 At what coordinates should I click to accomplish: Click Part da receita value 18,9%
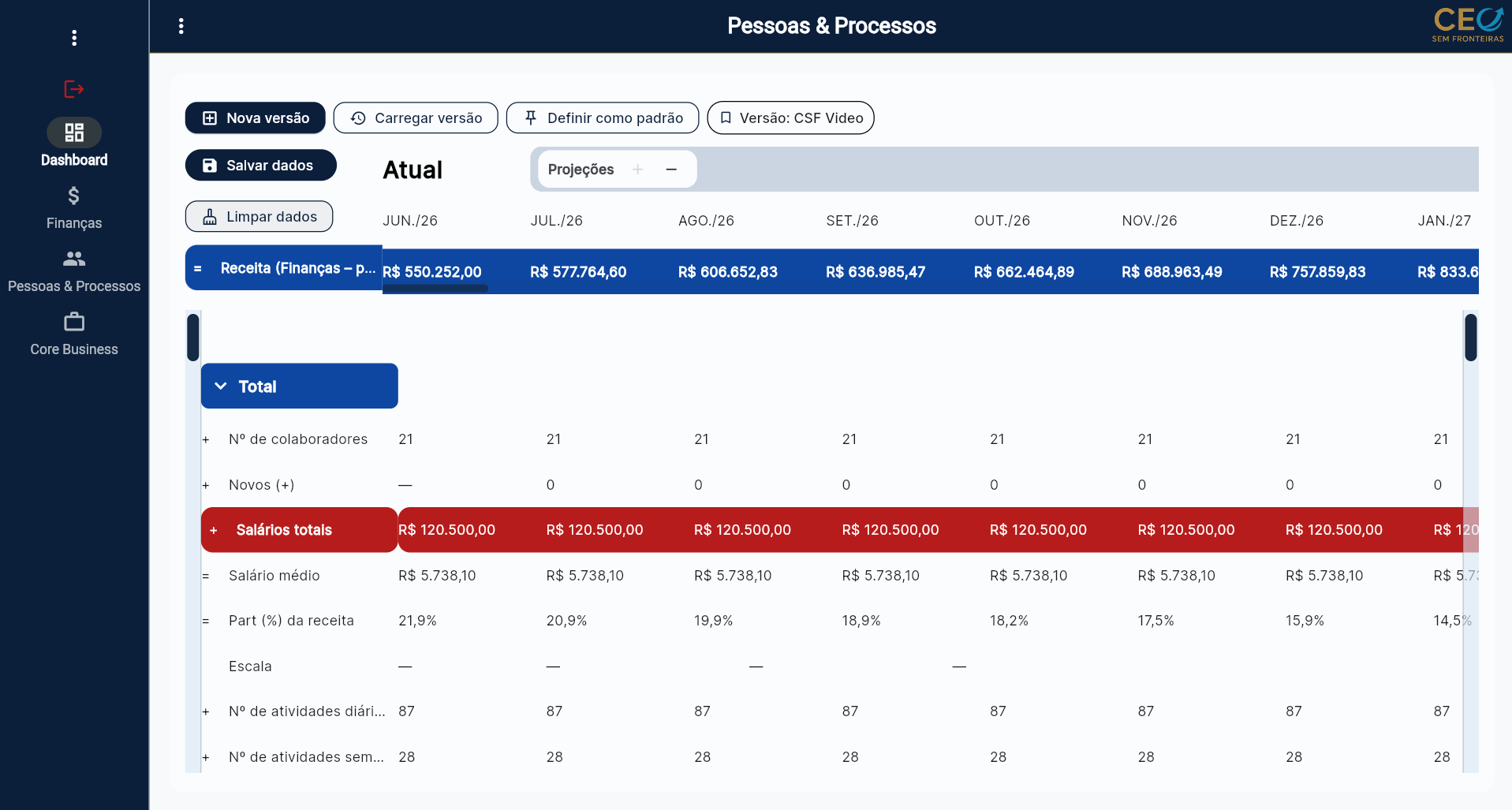[x=861, y=621]
